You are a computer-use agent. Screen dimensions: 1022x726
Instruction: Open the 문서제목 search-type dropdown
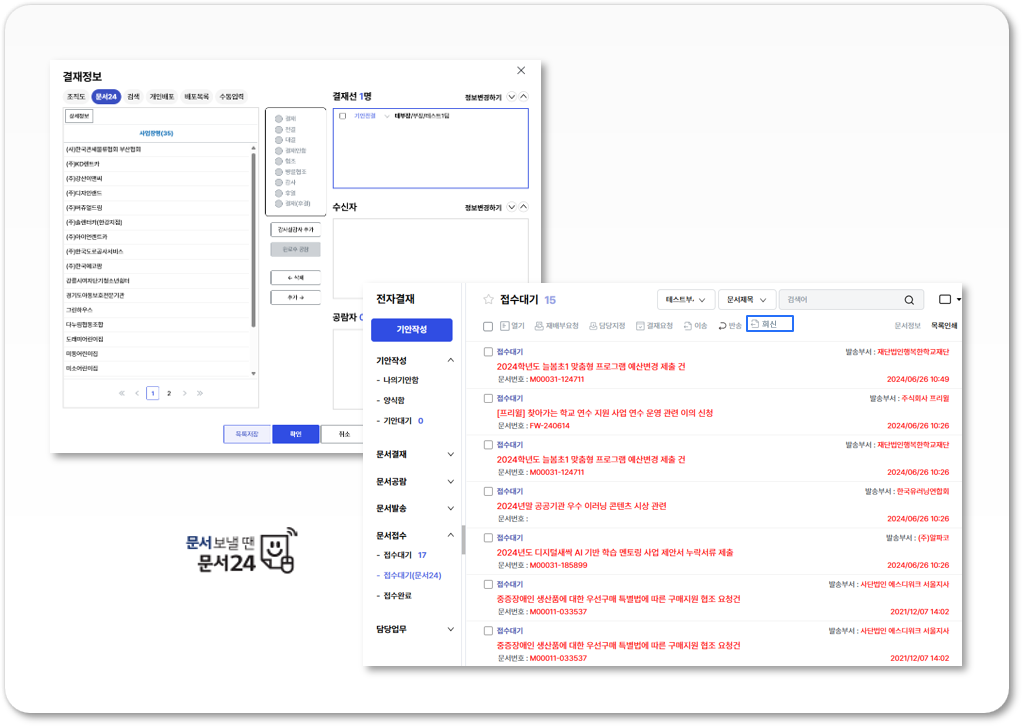746,300
